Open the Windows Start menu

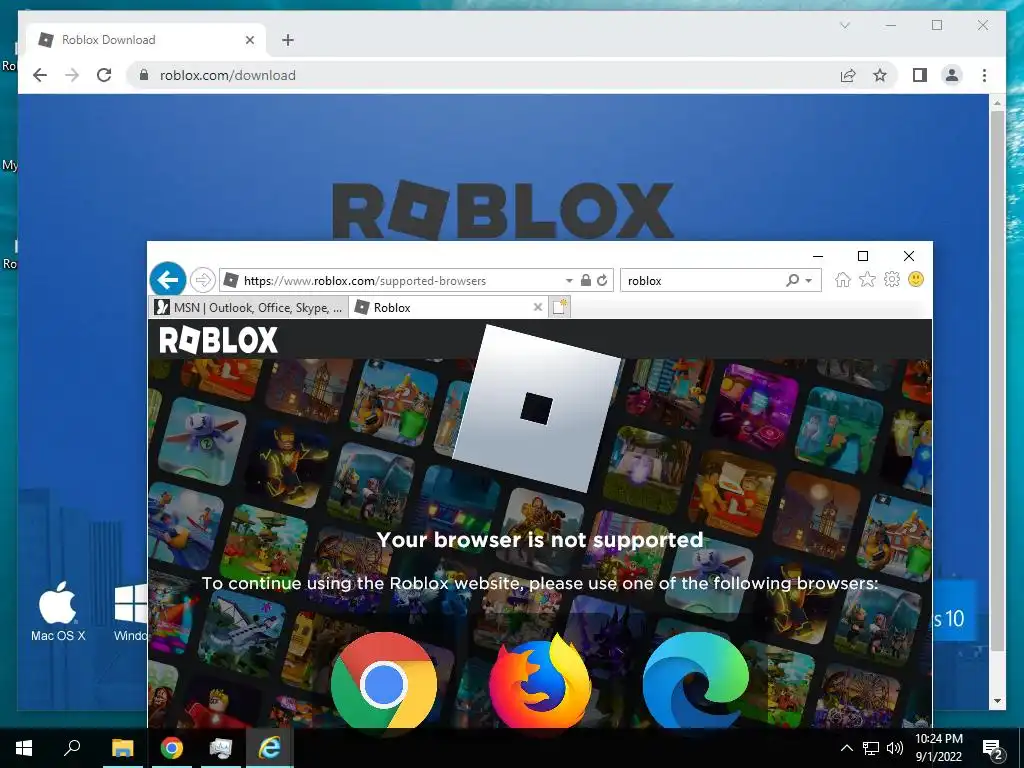24,748
